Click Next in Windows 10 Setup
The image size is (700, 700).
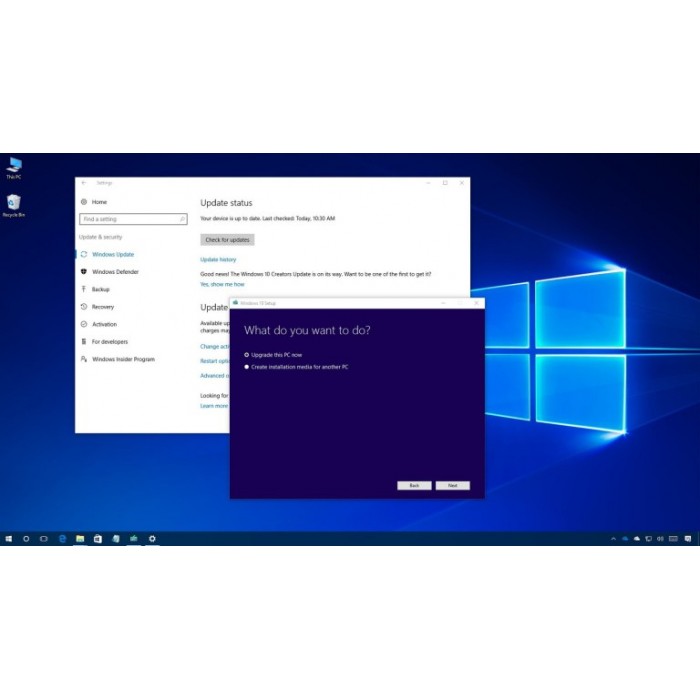coord(452,485)
